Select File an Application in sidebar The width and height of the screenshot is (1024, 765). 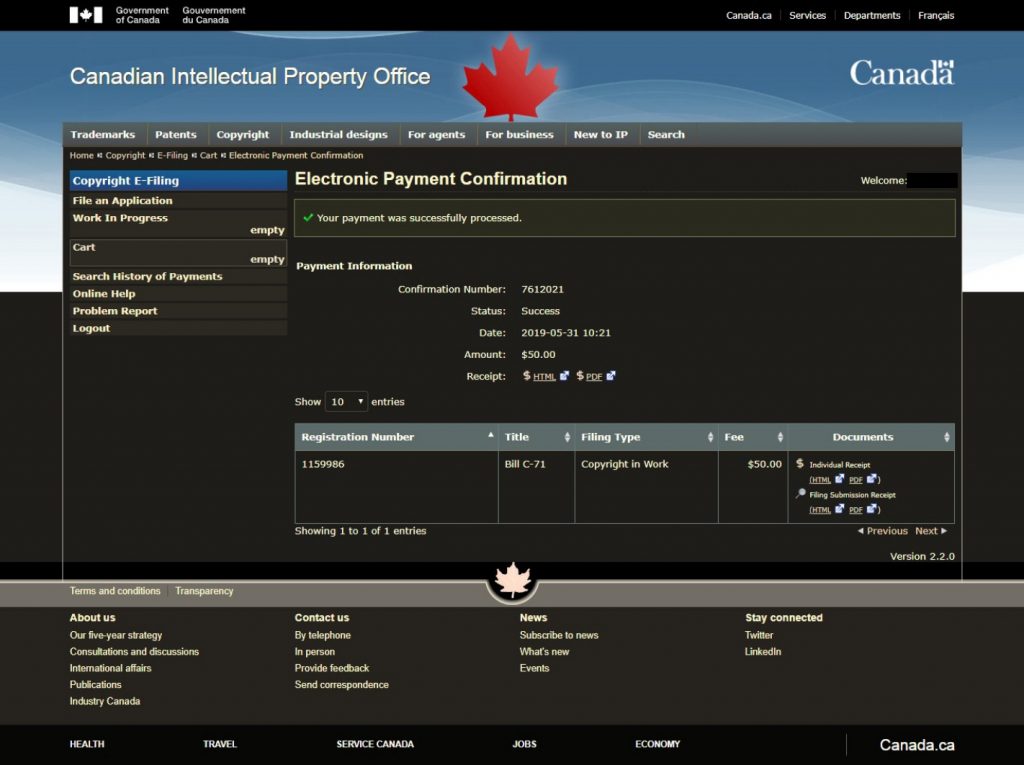point(123,201)
